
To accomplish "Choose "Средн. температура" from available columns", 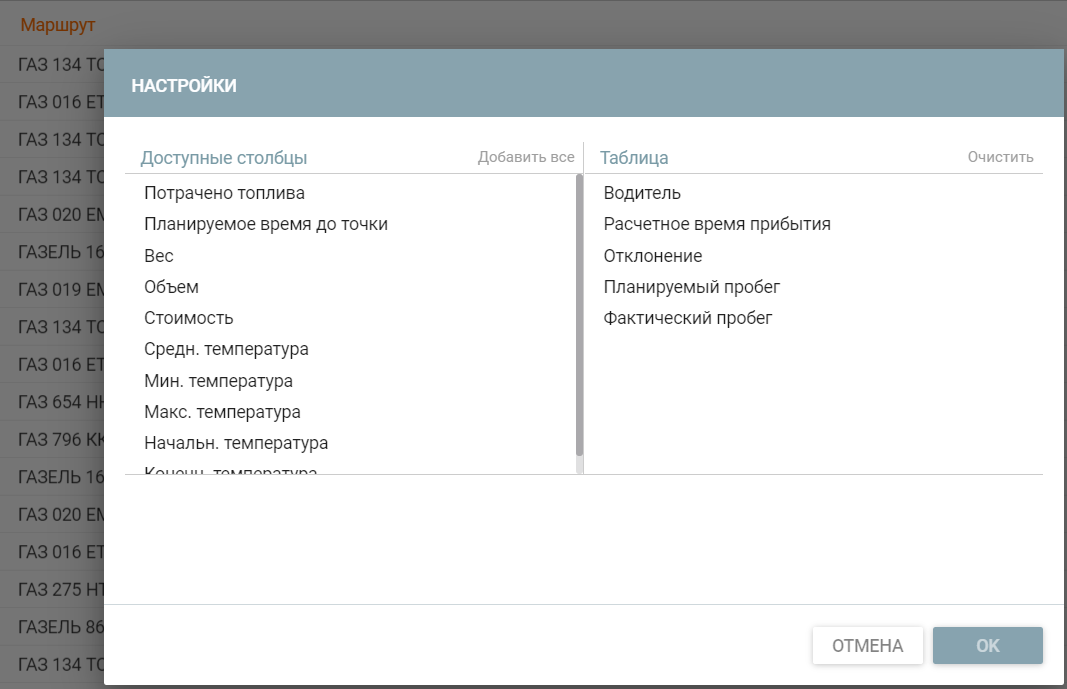I will pos(226,349).
